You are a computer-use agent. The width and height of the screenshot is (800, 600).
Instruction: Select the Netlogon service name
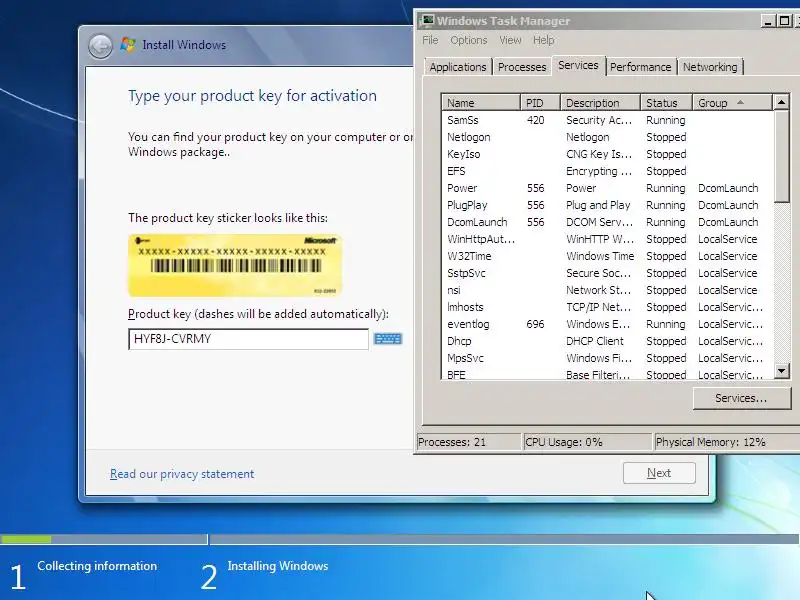(468, 137)
